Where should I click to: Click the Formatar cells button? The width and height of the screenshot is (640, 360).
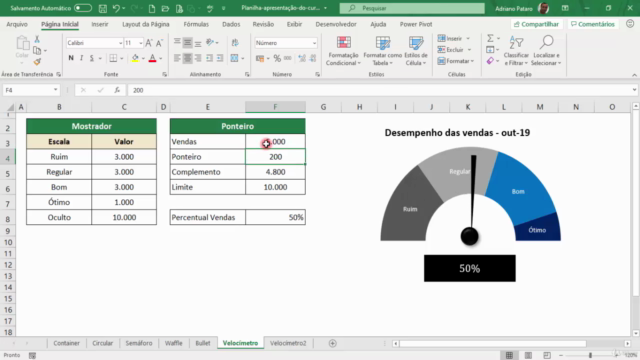(x=456, y=61)
